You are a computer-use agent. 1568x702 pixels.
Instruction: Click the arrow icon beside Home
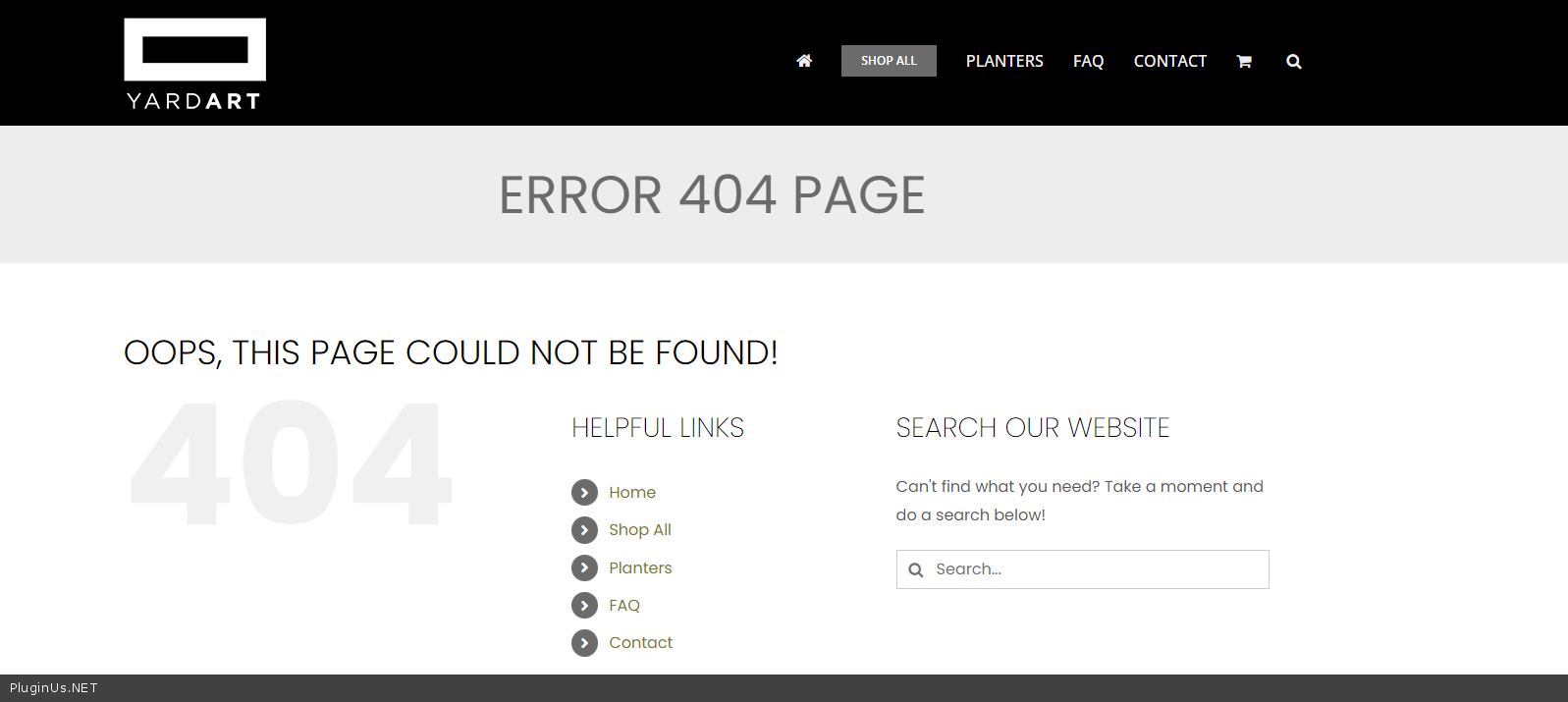click(x=584, y=492)
